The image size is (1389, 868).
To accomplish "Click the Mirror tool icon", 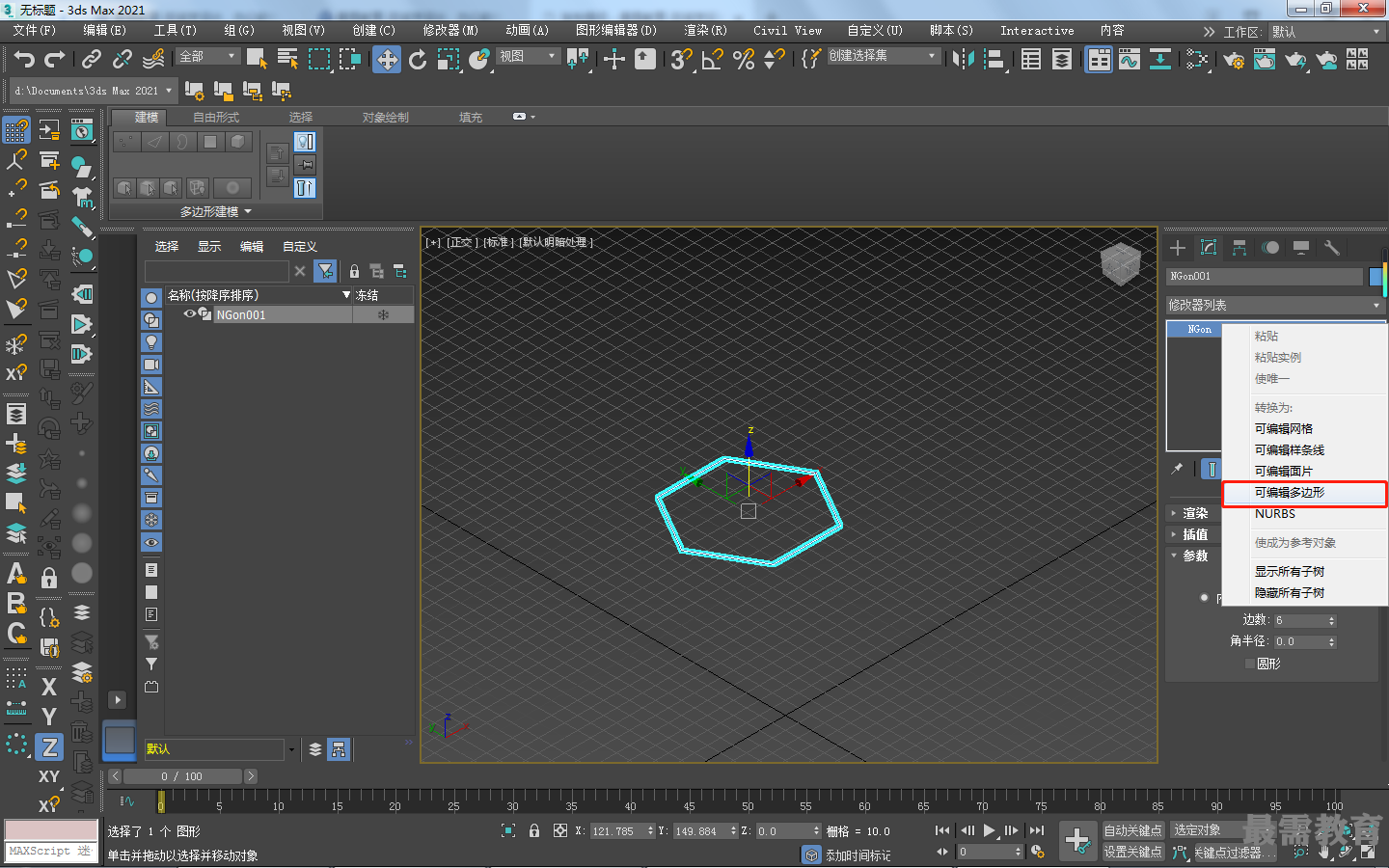I will pos(963,60).
